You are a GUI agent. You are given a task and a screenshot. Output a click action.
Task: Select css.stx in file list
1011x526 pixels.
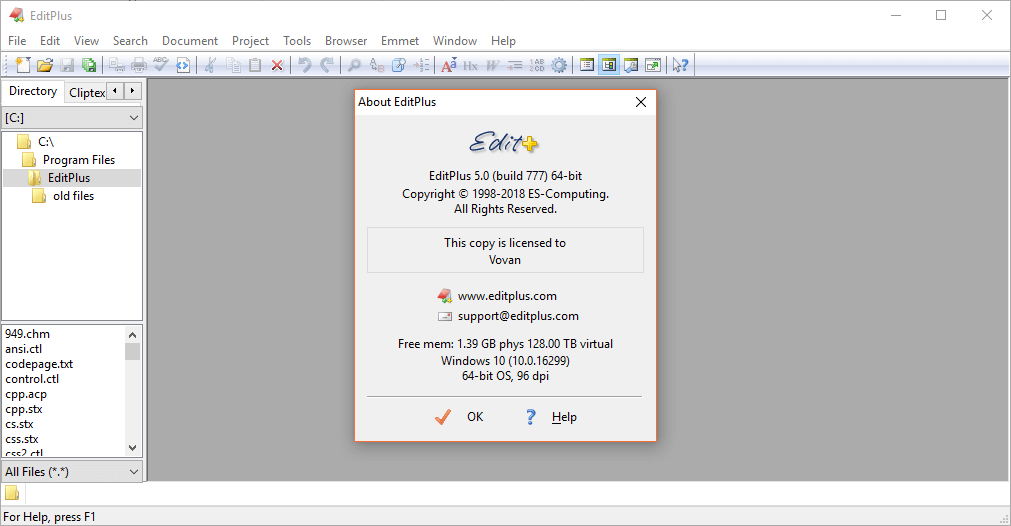pyautogui.click(x=22, y=439)
